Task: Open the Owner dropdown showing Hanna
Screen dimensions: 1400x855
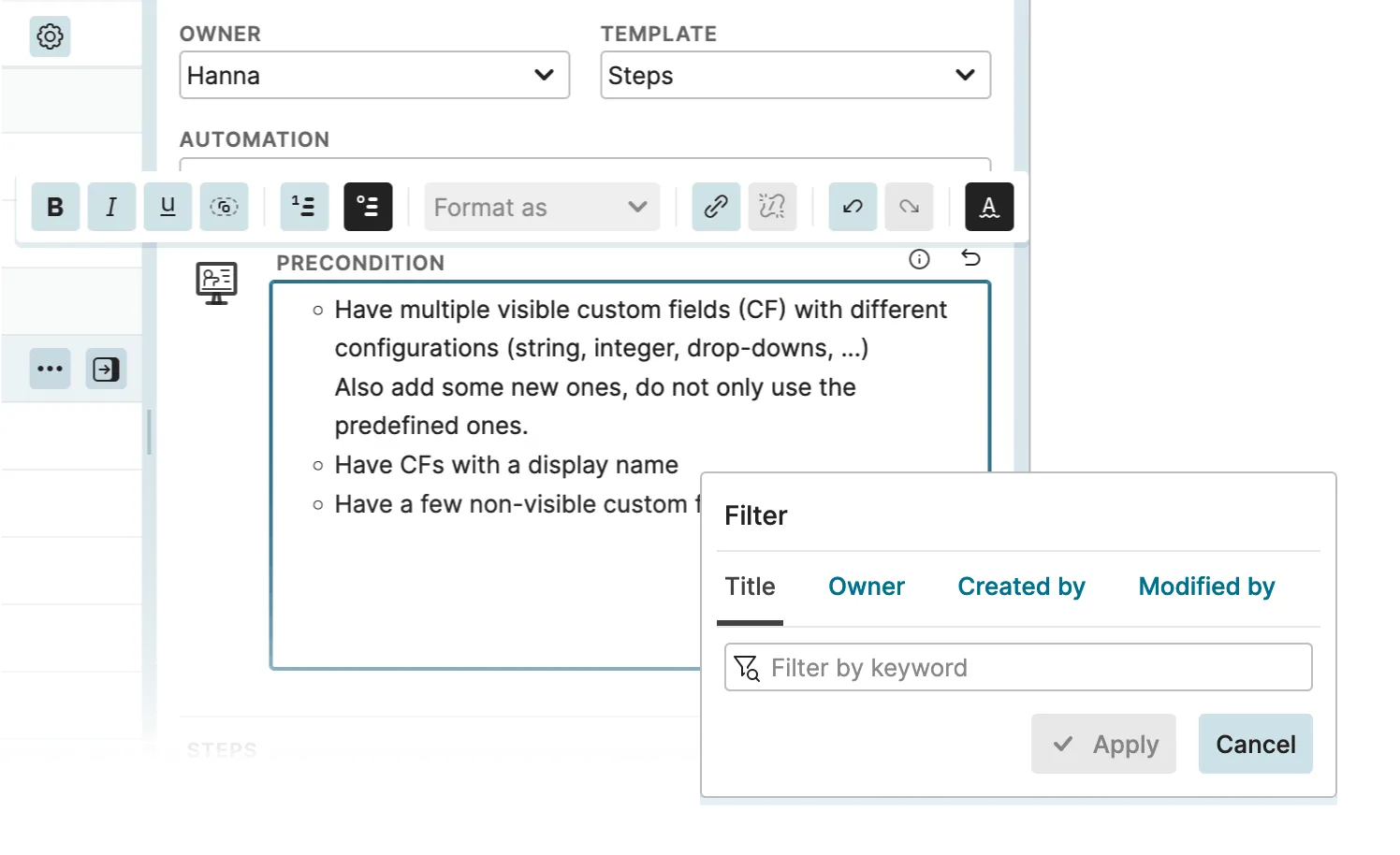Action: 374,75
